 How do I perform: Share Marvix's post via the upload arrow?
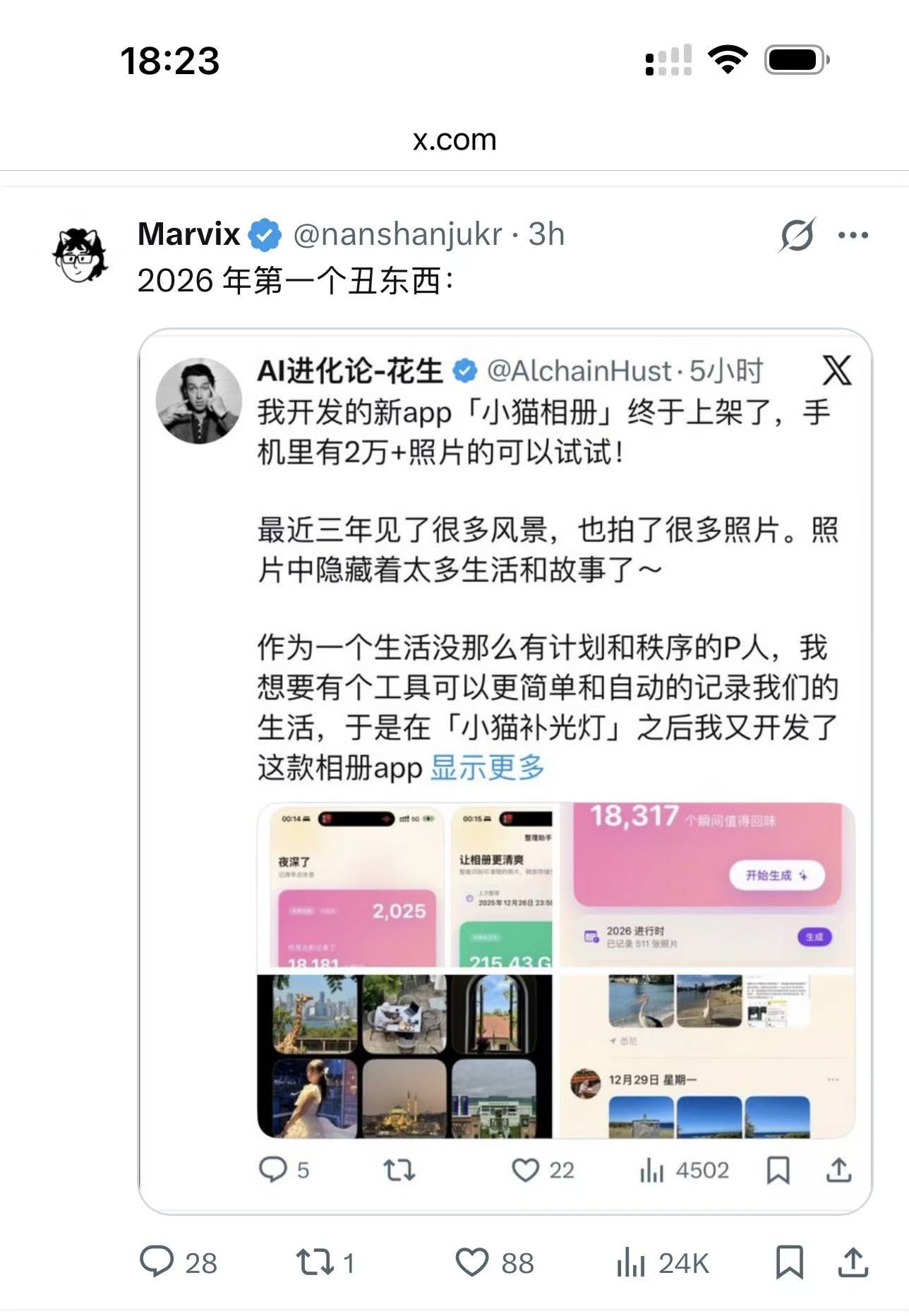pyautogui.click(x=853, y=1262)
